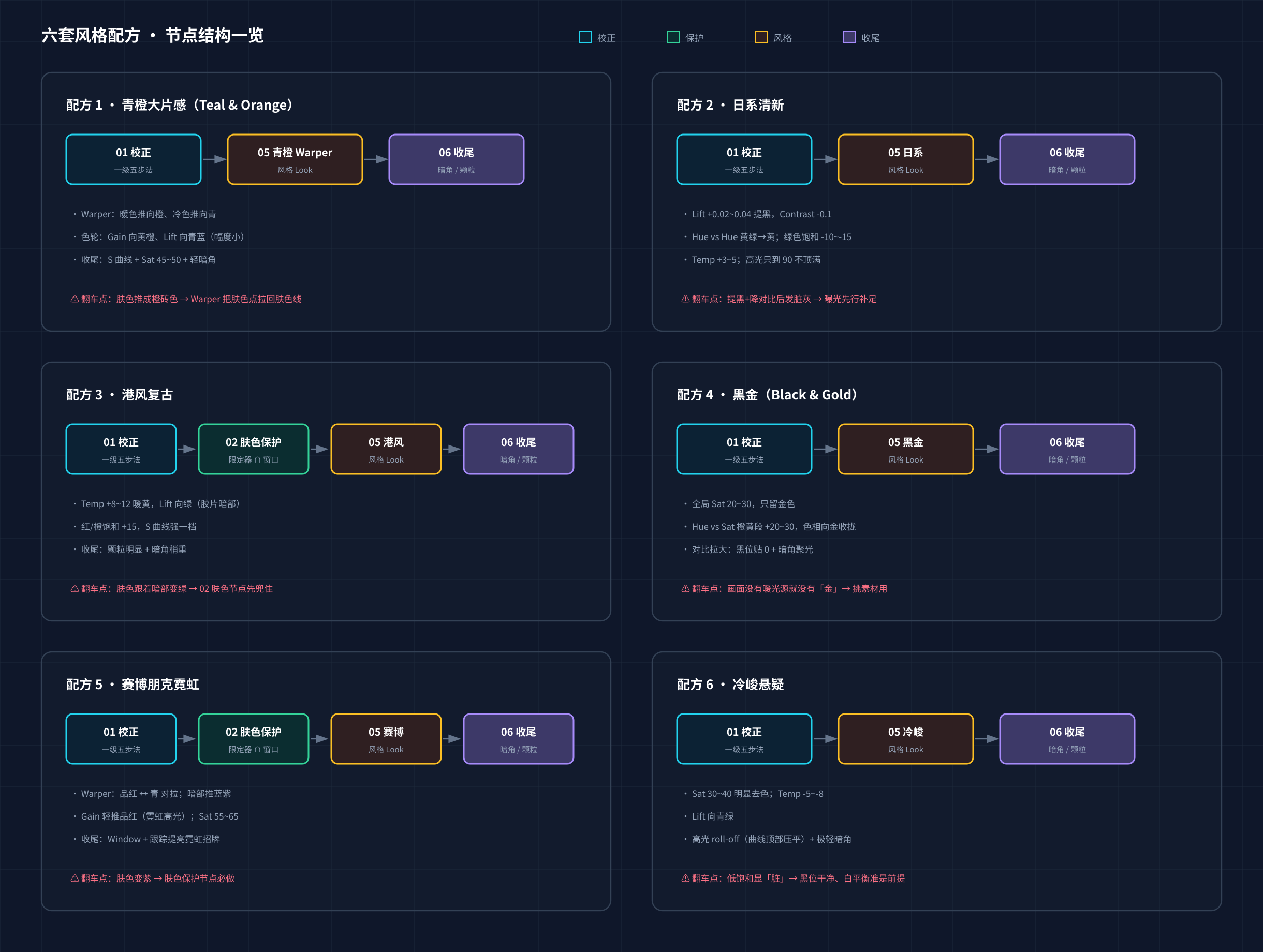
Task: Click arrow between 01 校正 and 05 冷峻
Action: click(x=825, y=738)
